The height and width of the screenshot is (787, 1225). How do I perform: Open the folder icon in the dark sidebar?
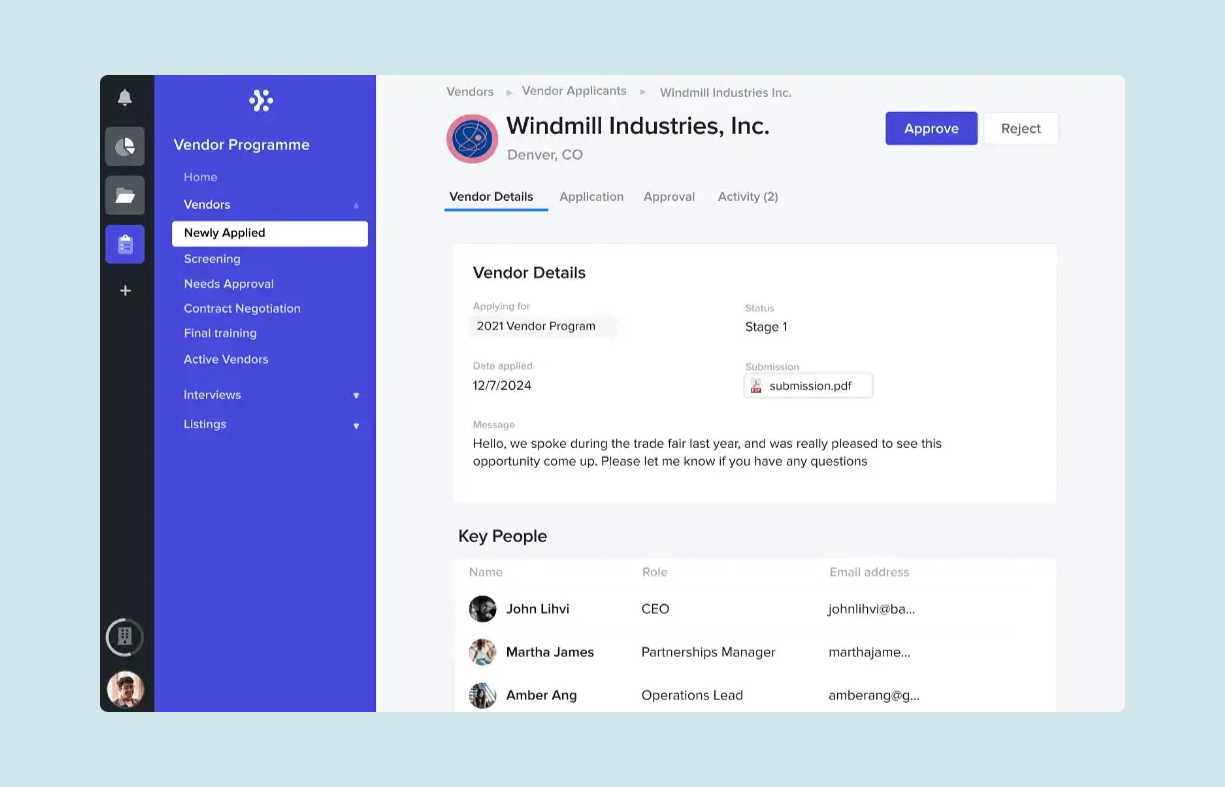(125, 195)
